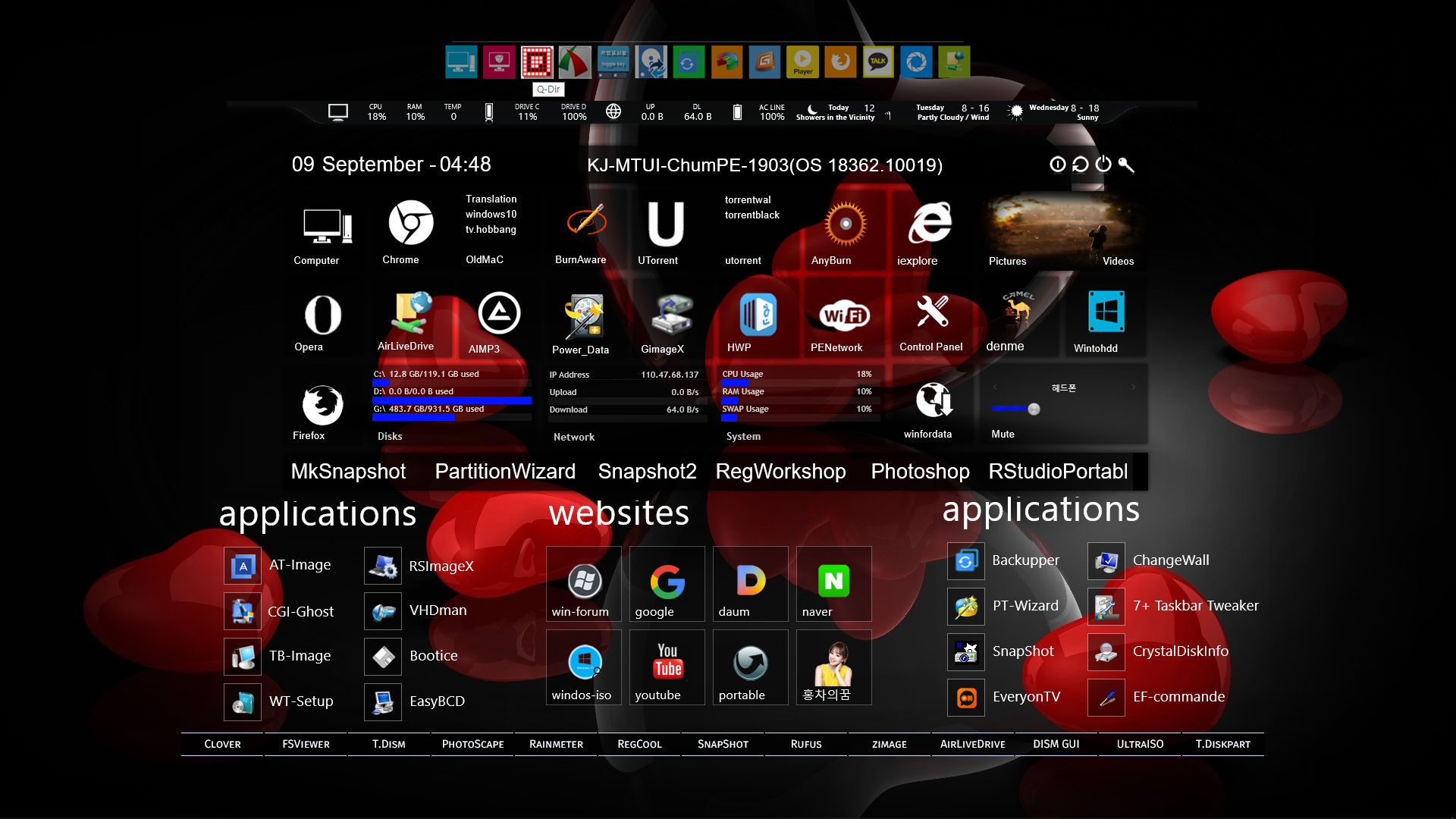Viewport: 1456px width, 819px height.
Task: Open the Videos folder label
Action: (x=1118, y=261)
